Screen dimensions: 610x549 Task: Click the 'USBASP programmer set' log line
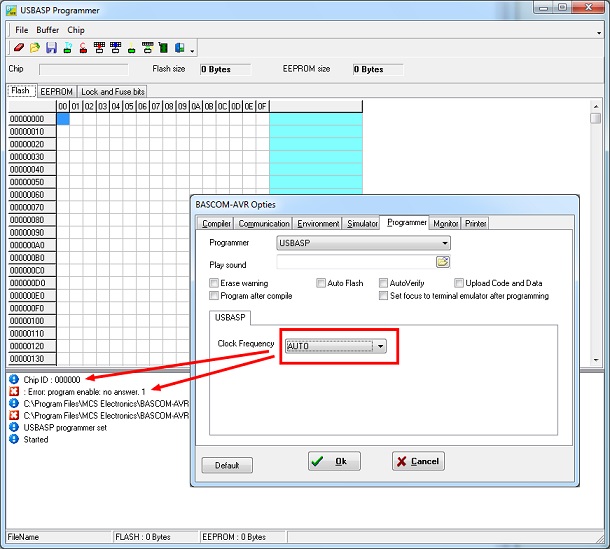tap(65, 428)
